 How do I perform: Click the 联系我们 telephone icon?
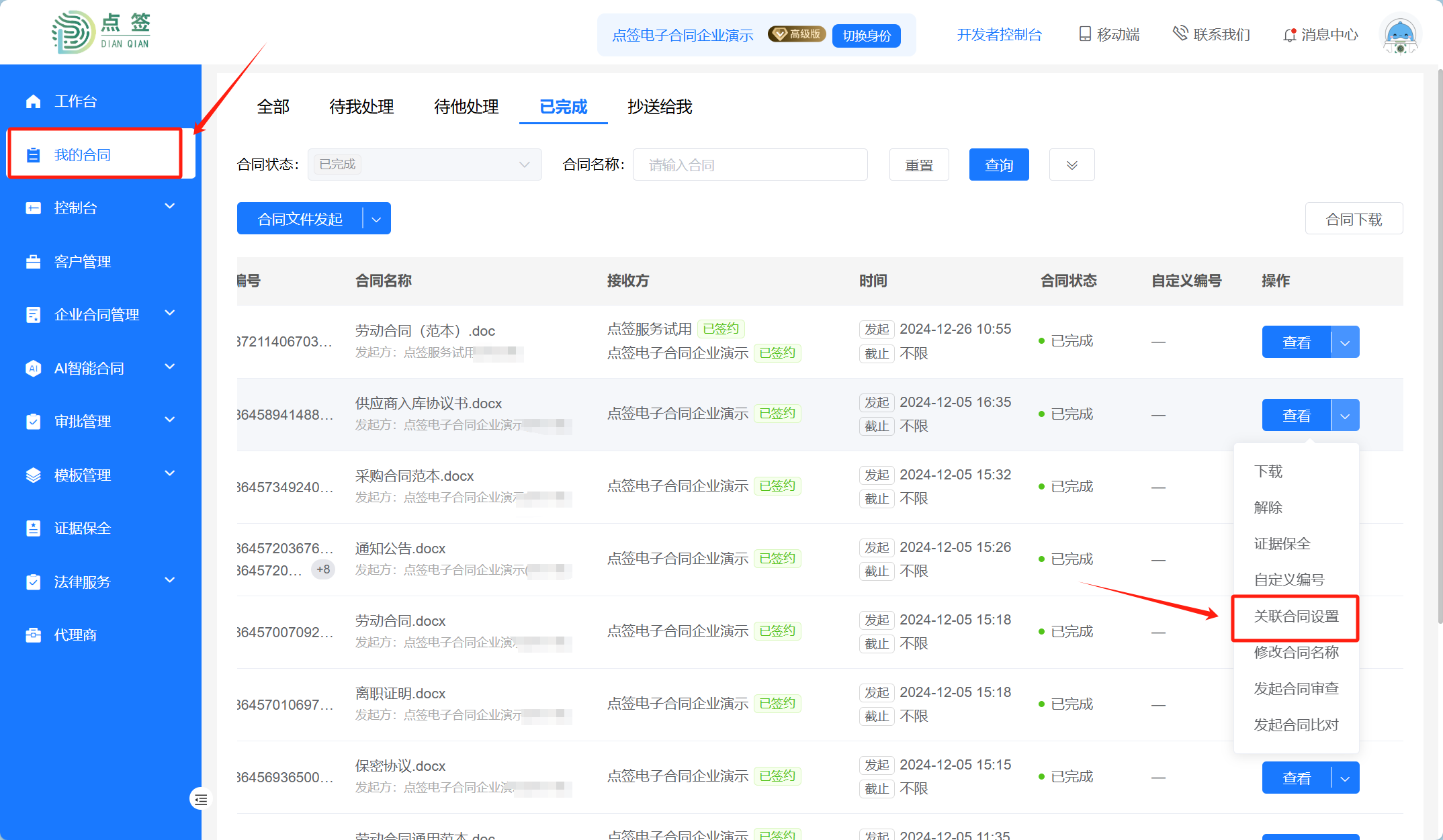click(1180, 33)
